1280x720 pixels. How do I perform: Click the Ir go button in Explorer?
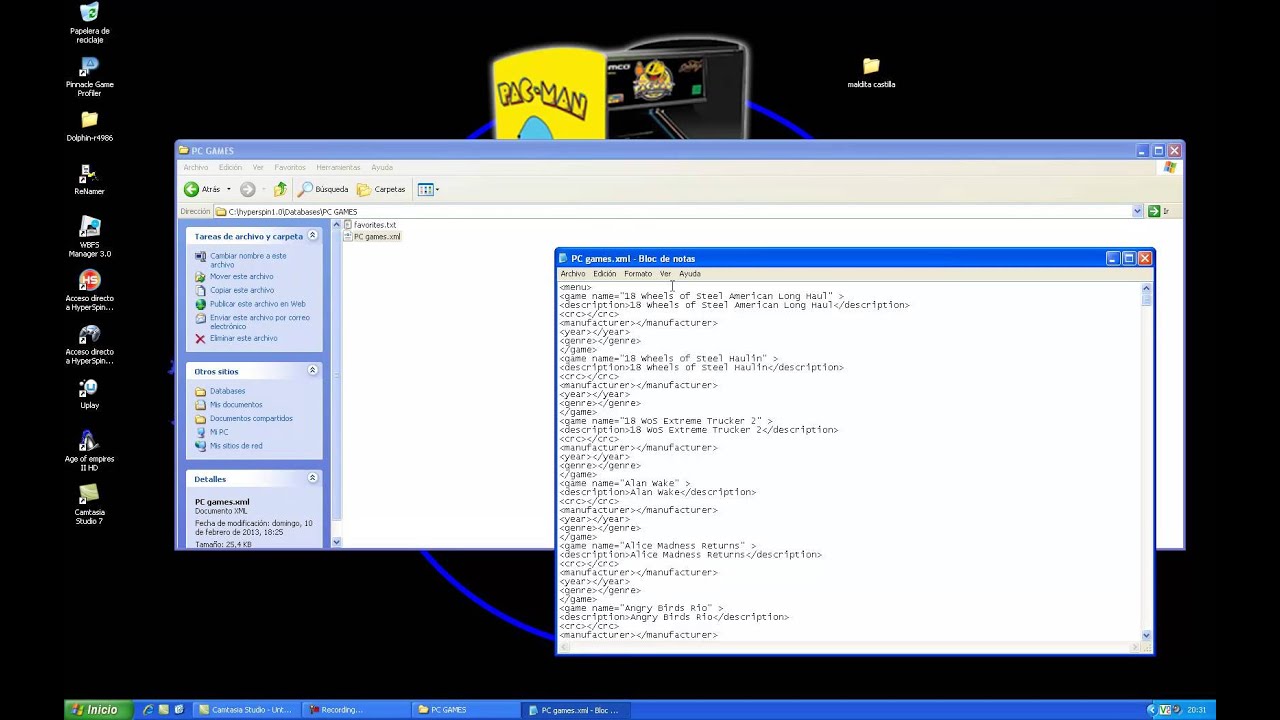click(1158, 211)
